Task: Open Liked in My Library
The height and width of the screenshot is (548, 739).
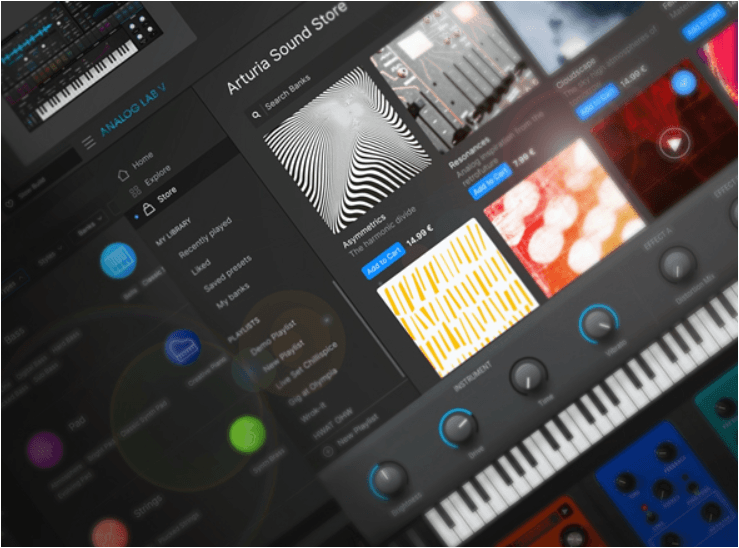Action: [201, 268]
